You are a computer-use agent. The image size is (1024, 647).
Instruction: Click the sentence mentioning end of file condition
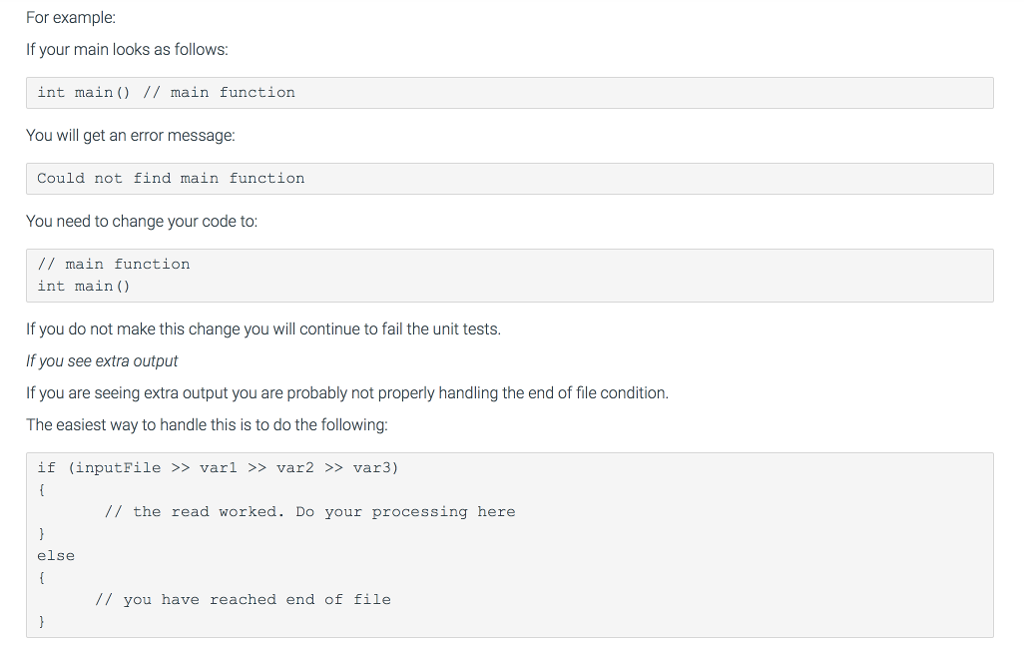(347, 393)
